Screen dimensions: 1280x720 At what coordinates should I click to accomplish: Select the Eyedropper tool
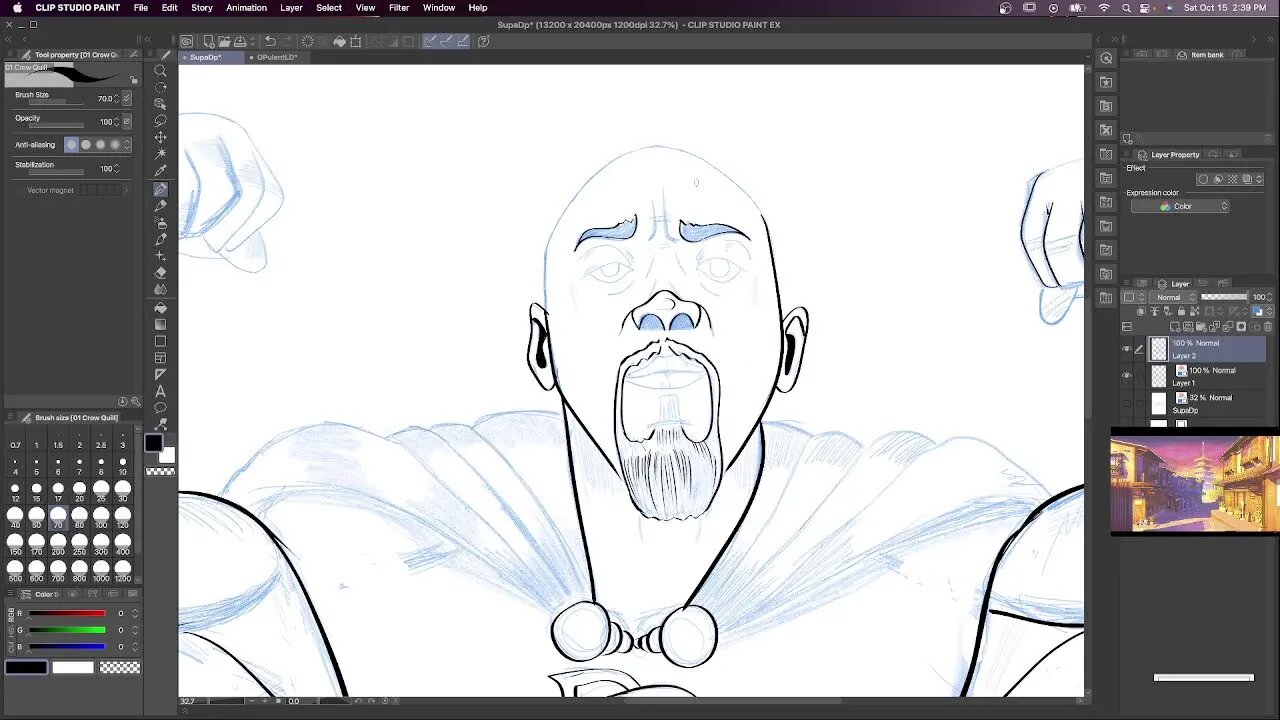pos(160,171)
